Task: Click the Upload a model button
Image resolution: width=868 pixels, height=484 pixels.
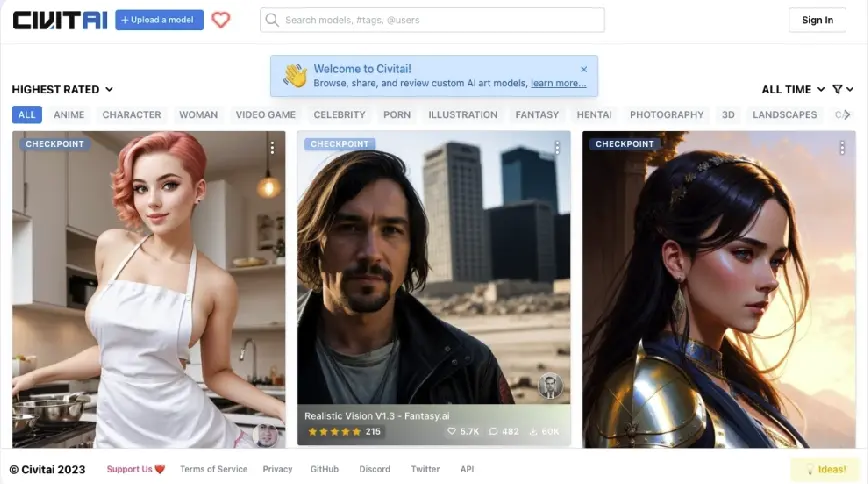Action: (x=159, y=20)
